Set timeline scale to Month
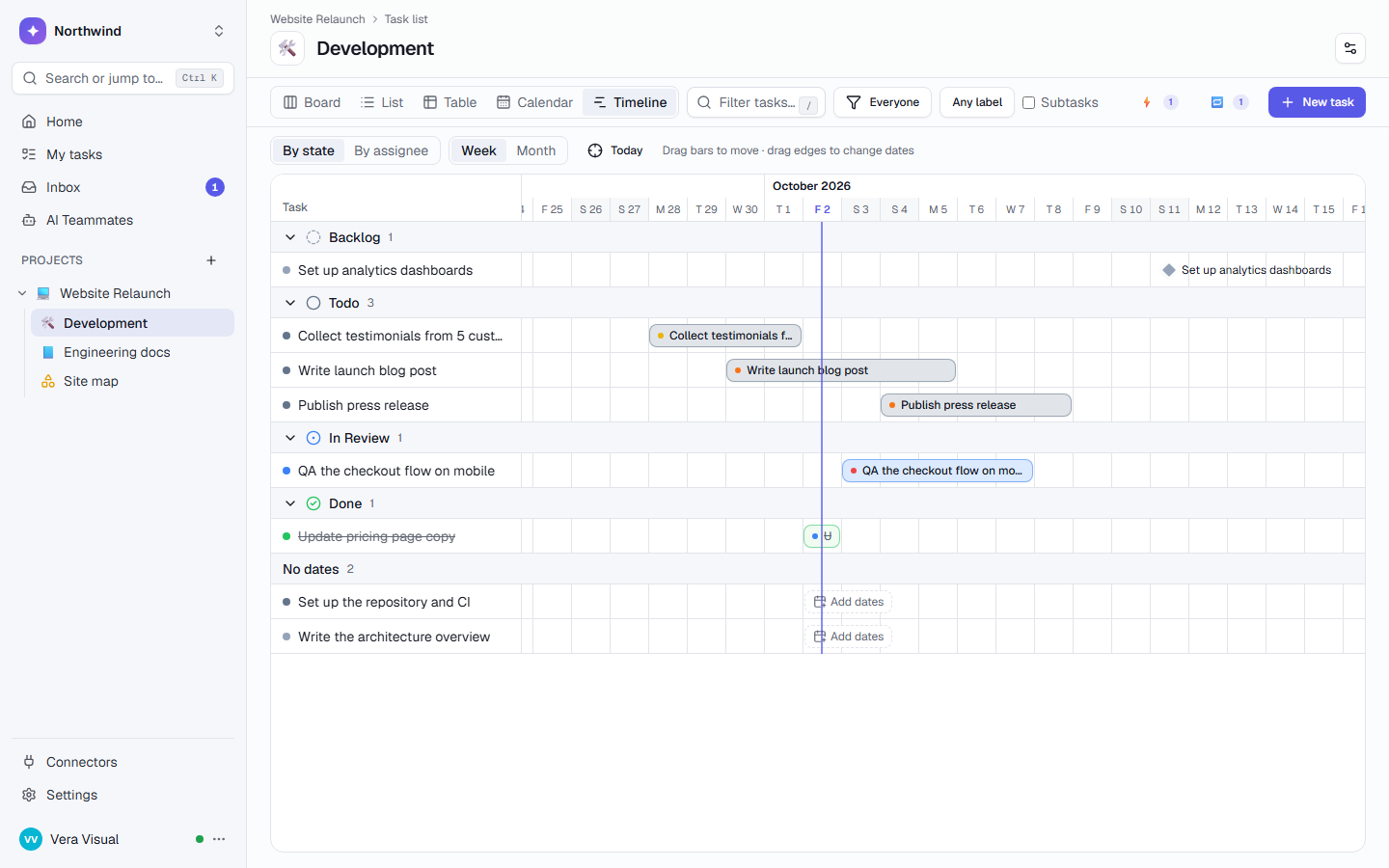Image resolution: width=1389 pixels, height=868 pixels. tap(536, 150)
